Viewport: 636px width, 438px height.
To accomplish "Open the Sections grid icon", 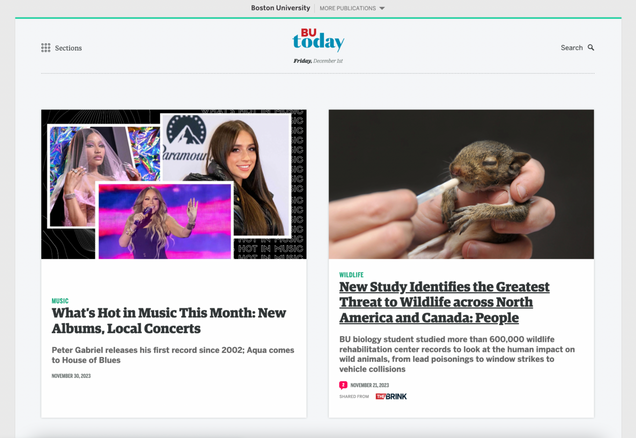I will 45,48.
